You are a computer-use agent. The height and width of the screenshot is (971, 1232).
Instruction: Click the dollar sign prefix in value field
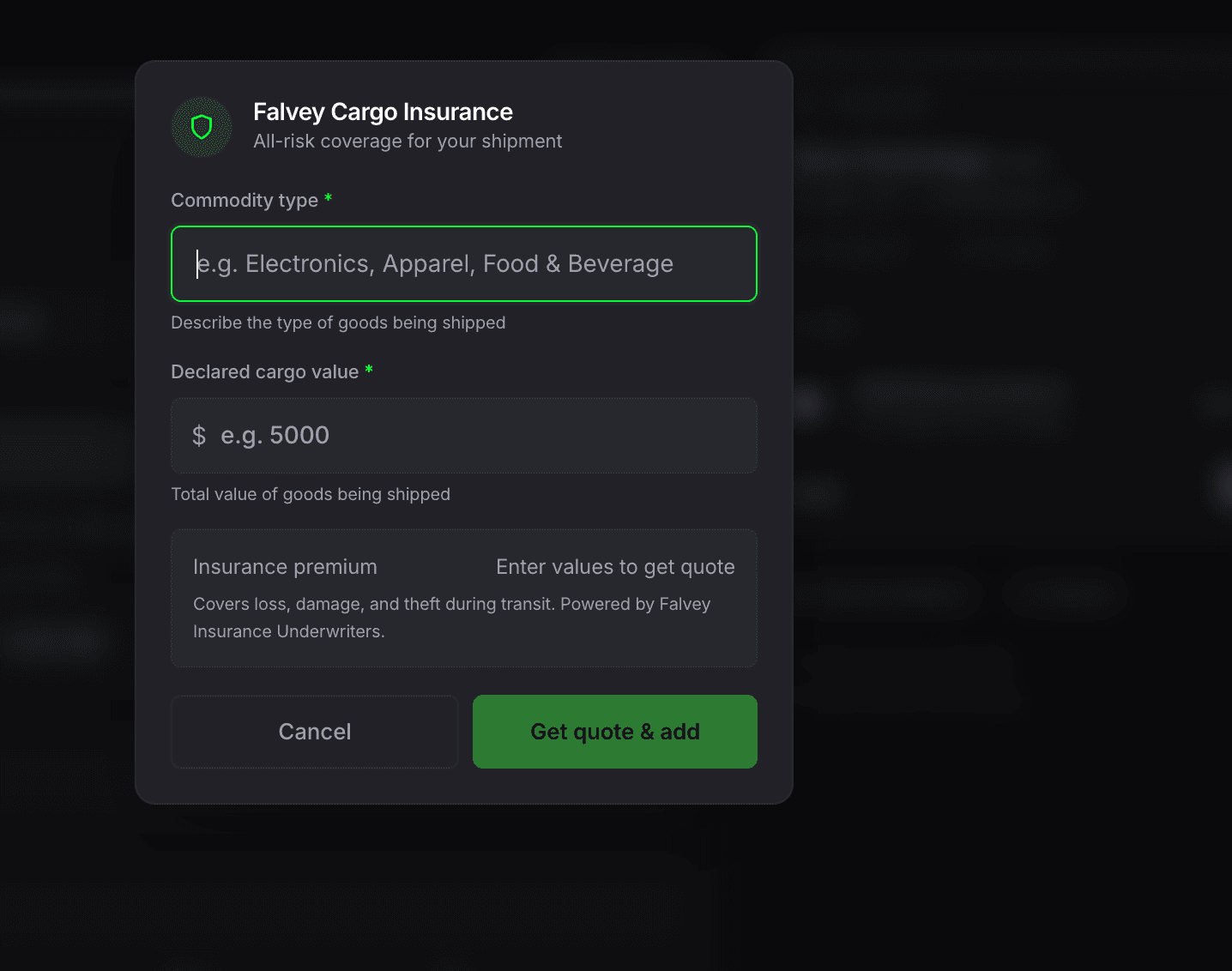(199, 436)
